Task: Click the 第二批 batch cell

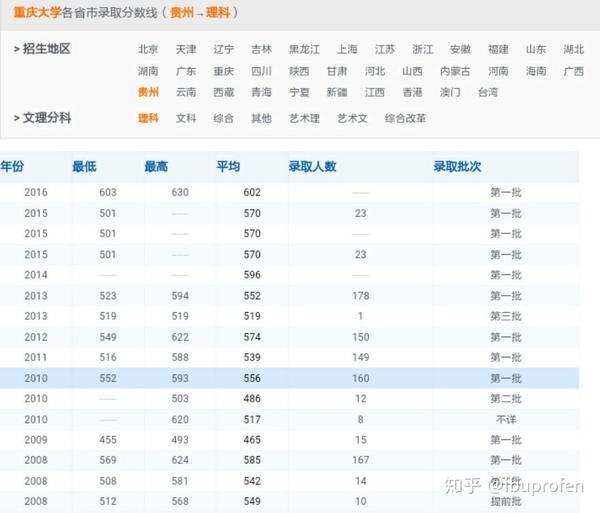Action: pyautogui.click(x=506, y=399)
